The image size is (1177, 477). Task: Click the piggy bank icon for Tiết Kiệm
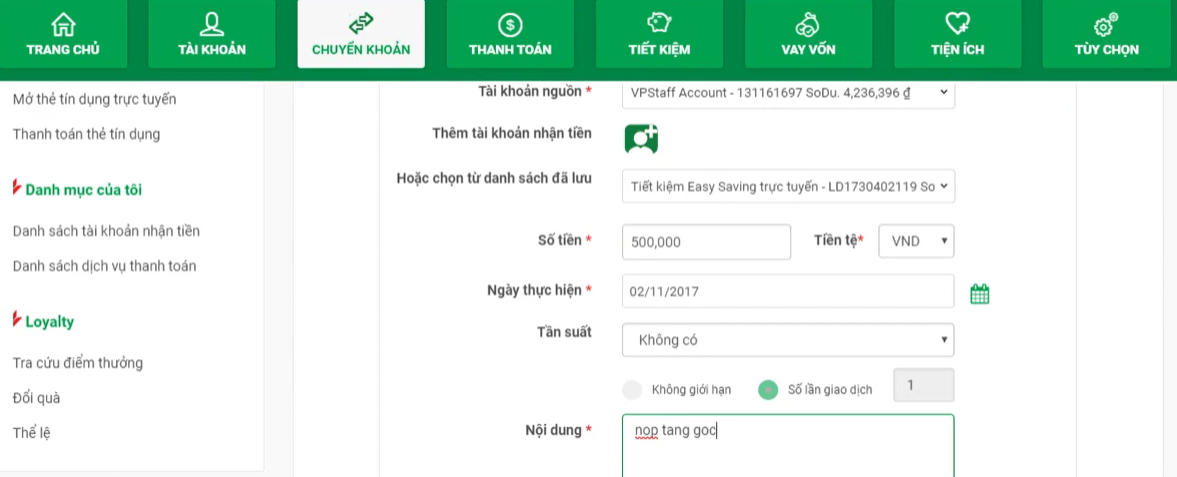coord(659,24)
